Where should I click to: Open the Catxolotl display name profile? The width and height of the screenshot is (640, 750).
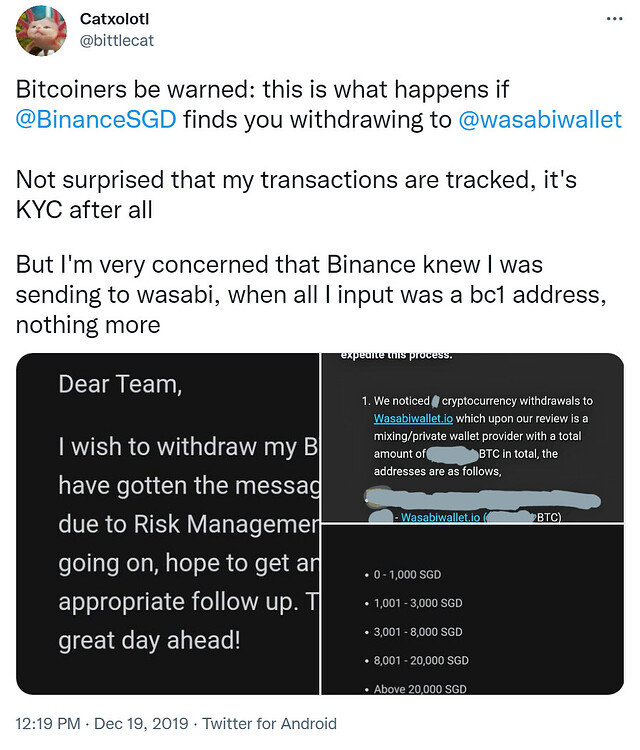click(118, 20)
